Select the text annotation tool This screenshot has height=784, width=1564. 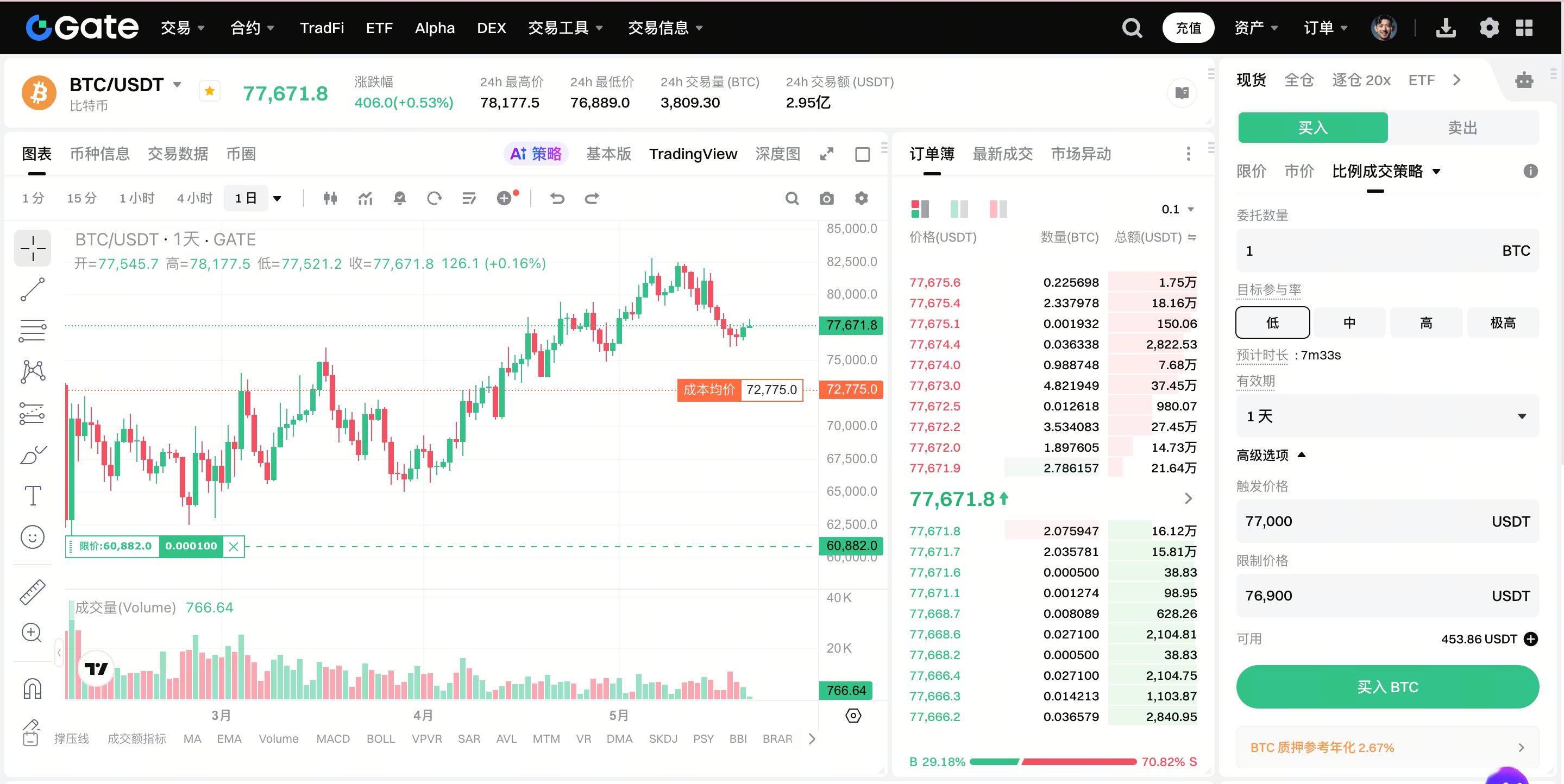point(33,496)
